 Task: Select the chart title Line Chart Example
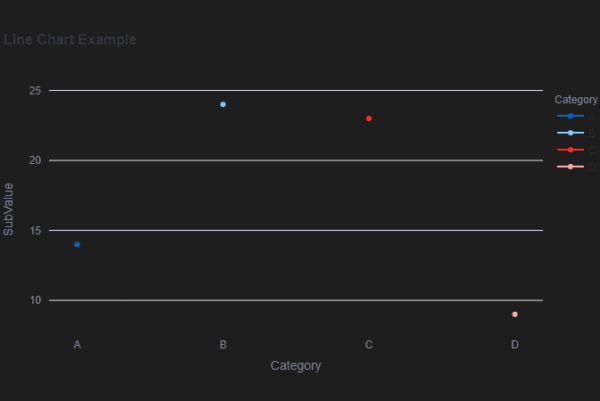click(x=70, y=39)
